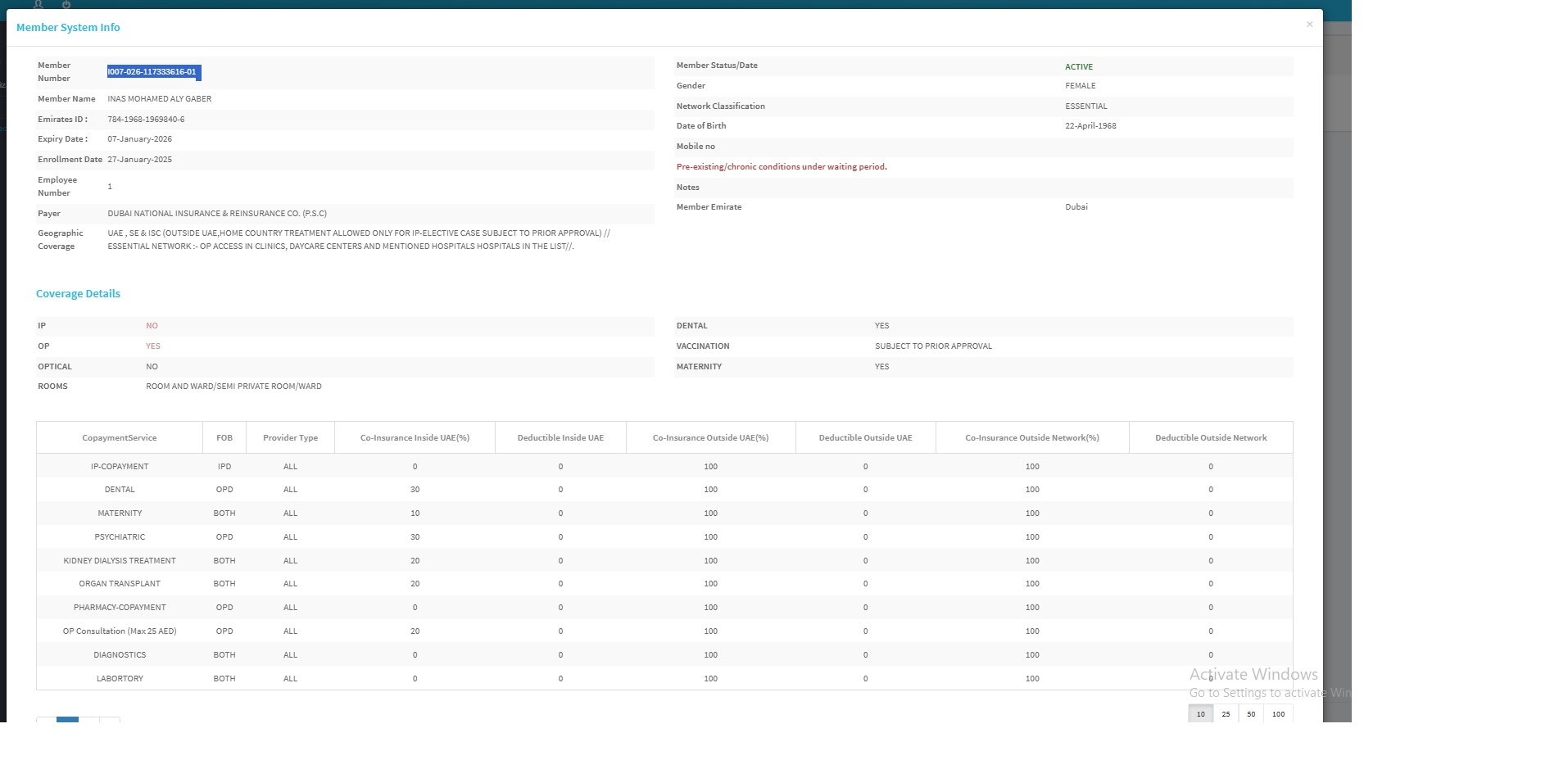The height and width of the screenshot is (760, 1568).
Task: Sort by Co-Insurance Outside UAE(%) column
Action: pyautogui.click(x=710, y=438)
